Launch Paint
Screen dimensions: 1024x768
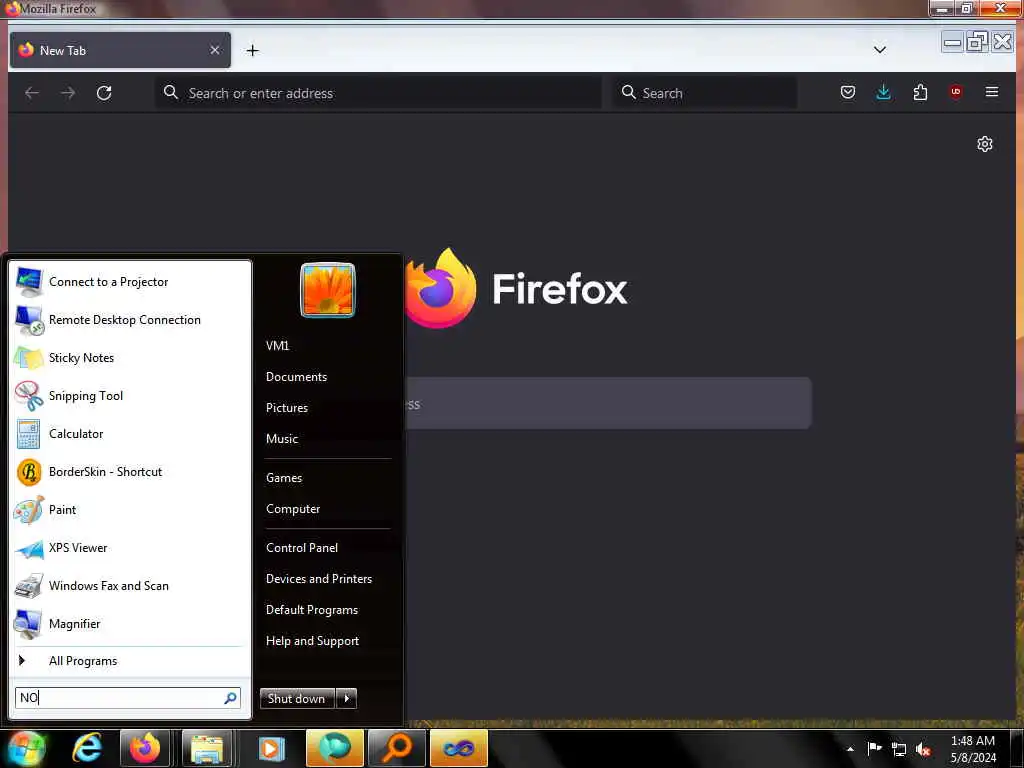pos(130,509)
